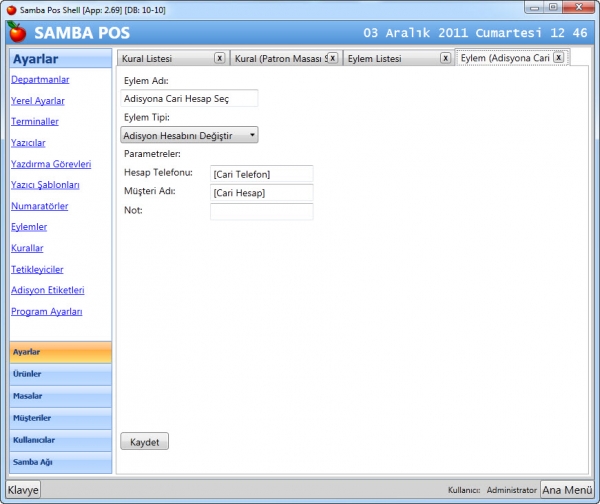Minimize the Samba Pos Shell window
Screen dimensions: 600x504
point(535,8)
